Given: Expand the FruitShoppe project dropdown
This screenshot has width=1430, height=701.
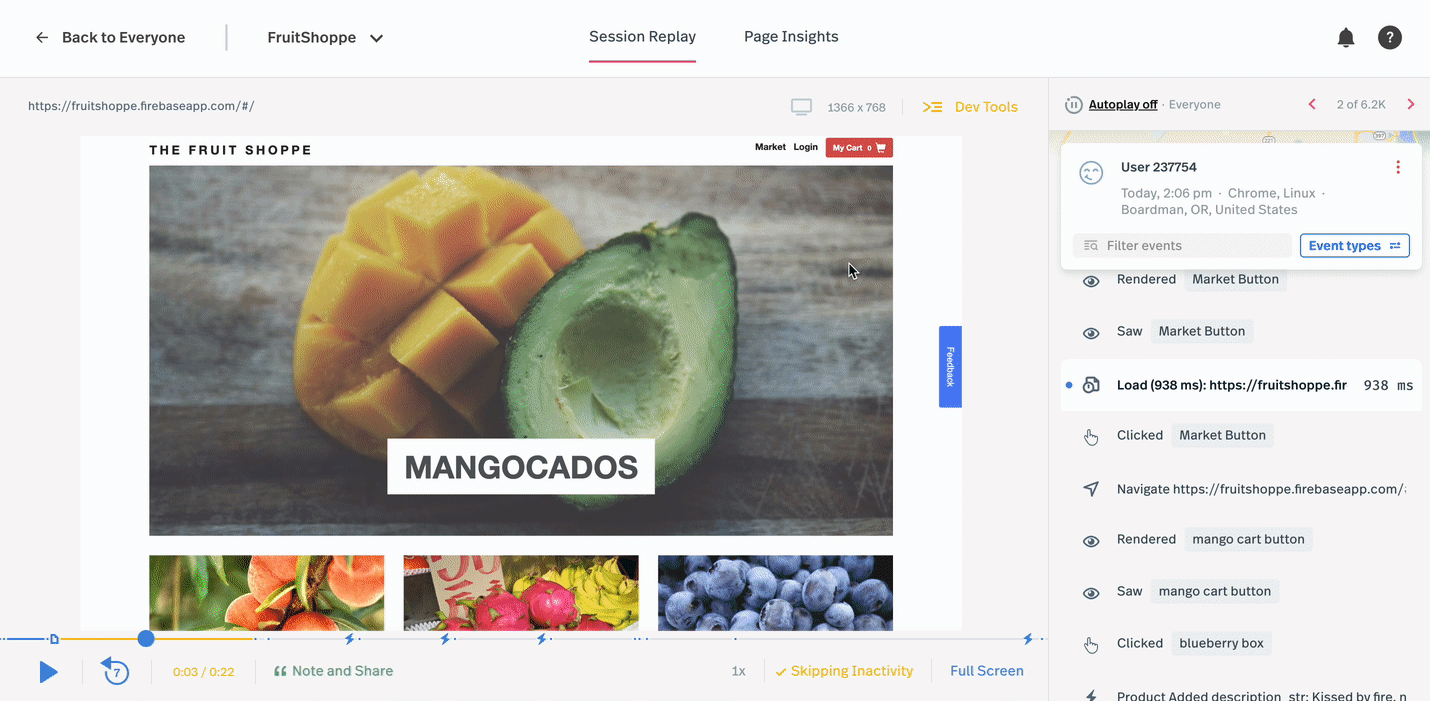Looking at the screenshot, I should point(325,38).
